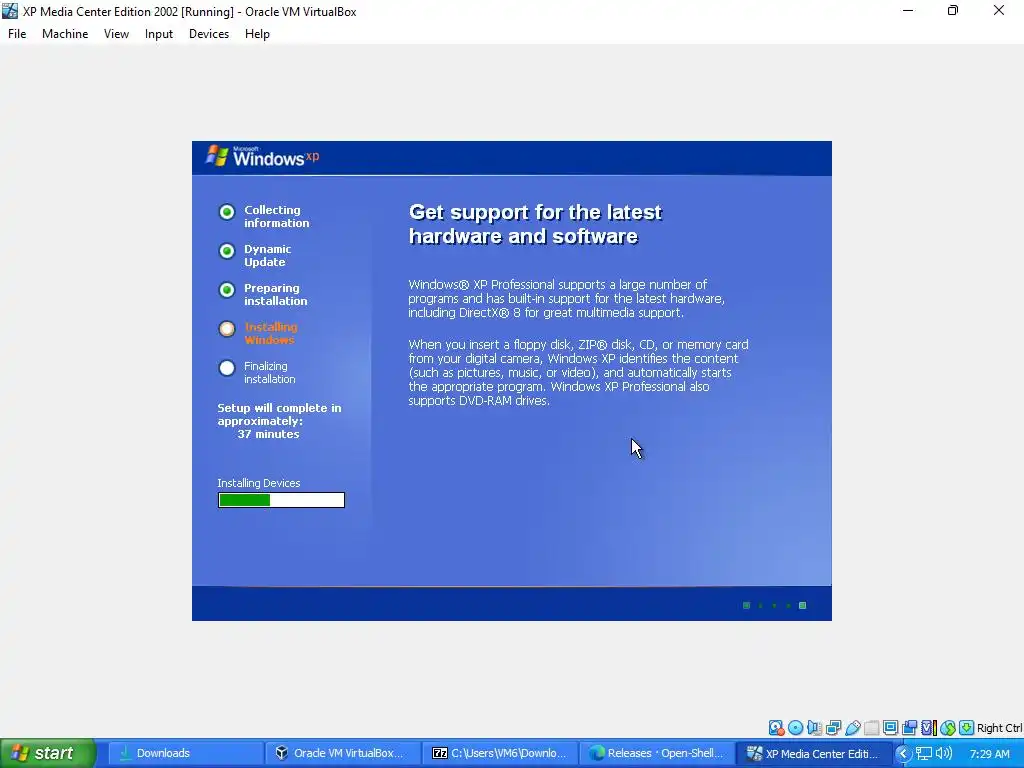Click the "37 minutes" remaining time text
1024x768 pixels.
click(268, 434)
